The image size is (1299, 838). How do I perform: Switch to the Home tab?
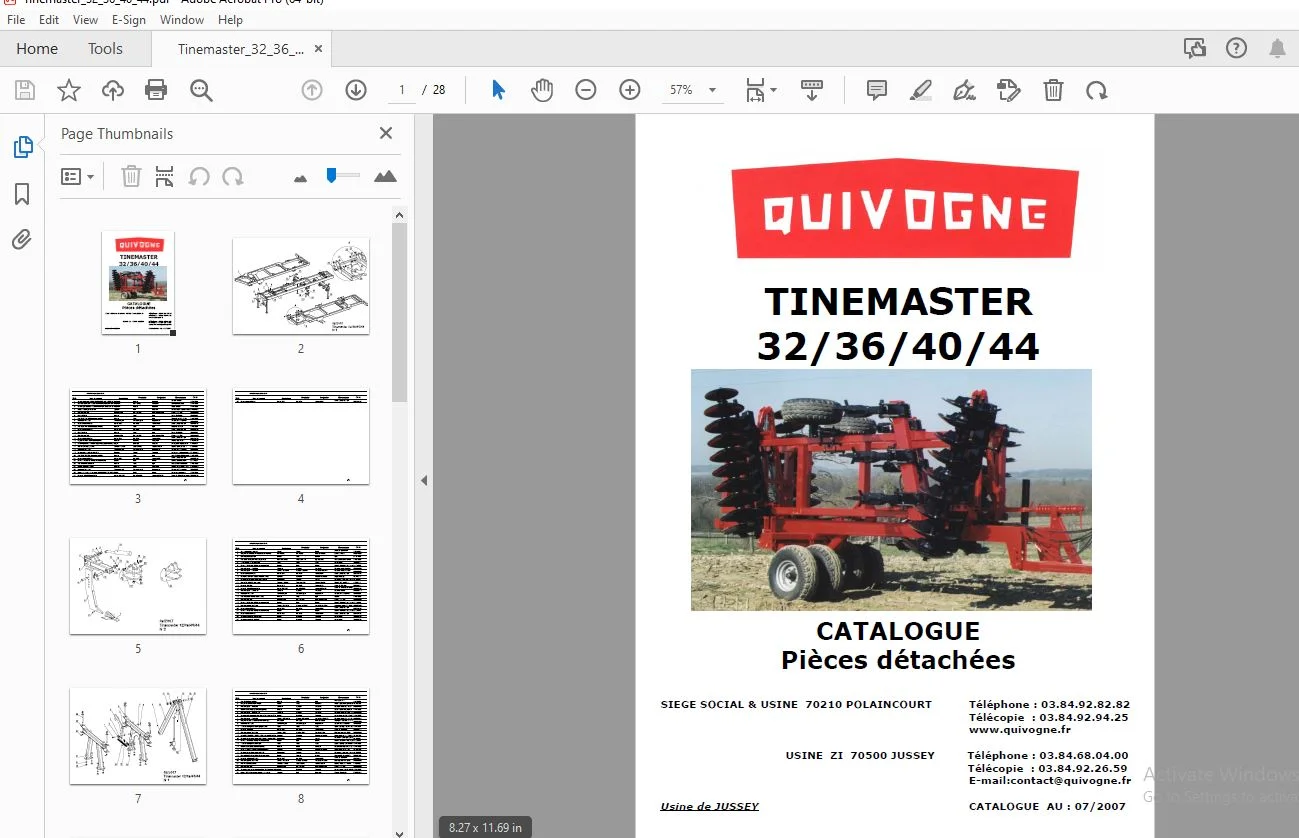37,48
